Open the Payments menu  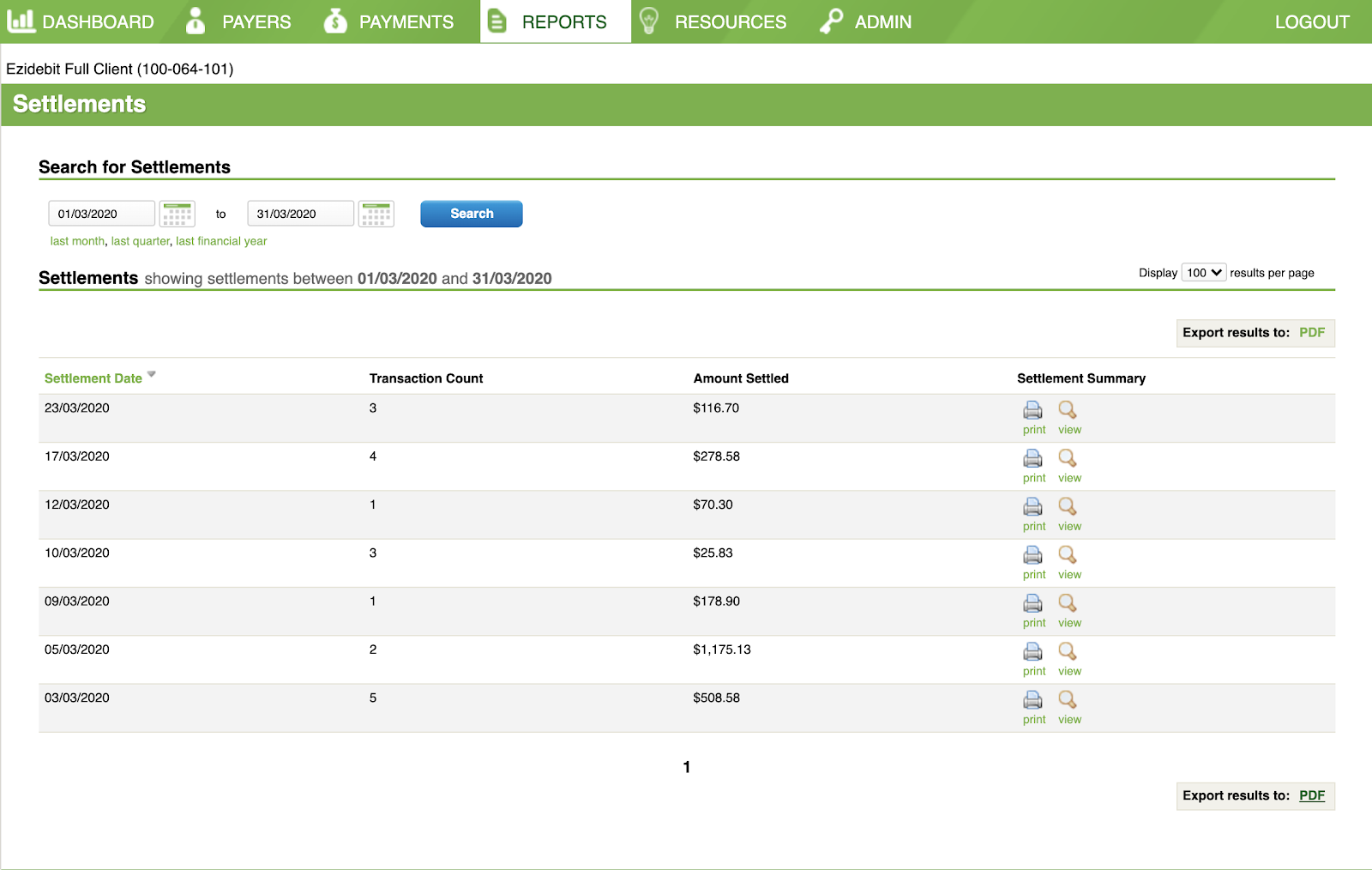pyautogui.click(x=388, y=21)
